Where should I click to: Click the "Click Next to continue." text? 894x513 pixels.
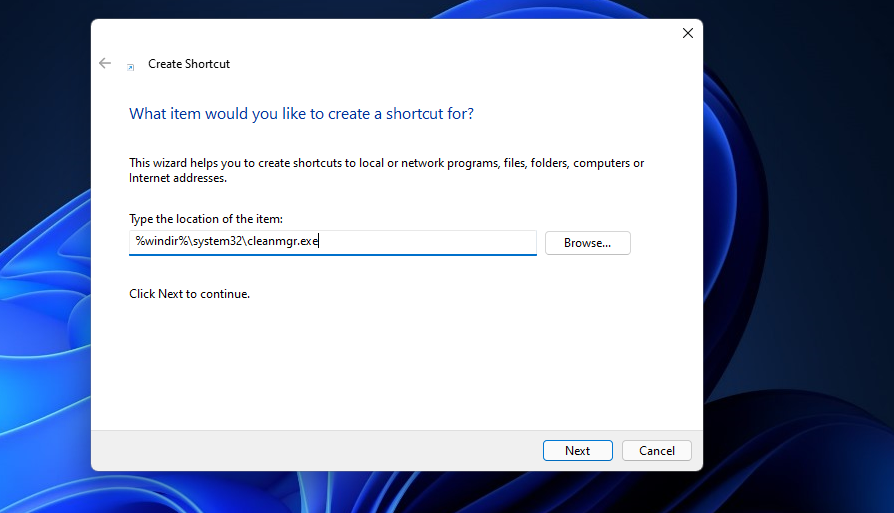(x=189, y=294)
